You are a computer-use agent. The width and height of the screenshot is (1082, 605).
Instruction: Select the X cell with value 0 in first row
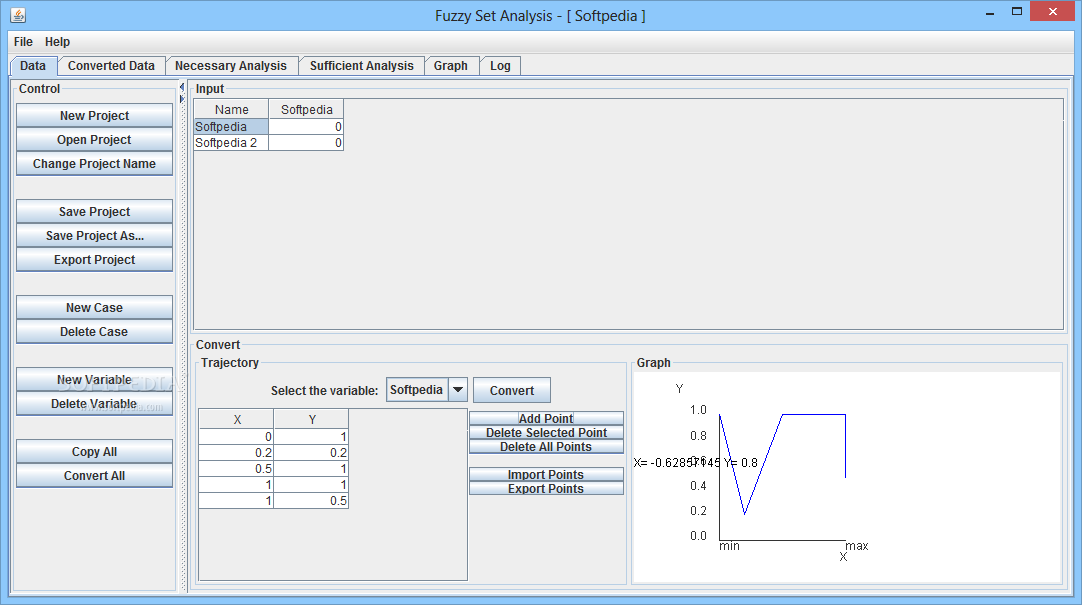(237, 437)
